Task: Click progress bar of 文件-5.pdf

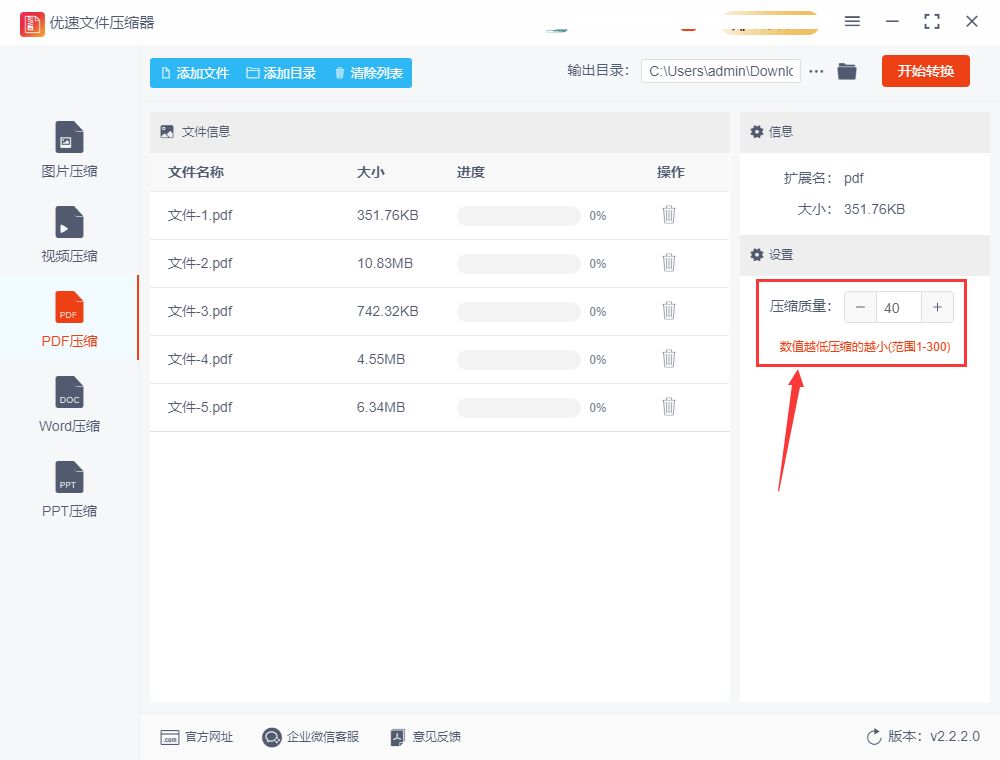Action: (x=518, y=407)
